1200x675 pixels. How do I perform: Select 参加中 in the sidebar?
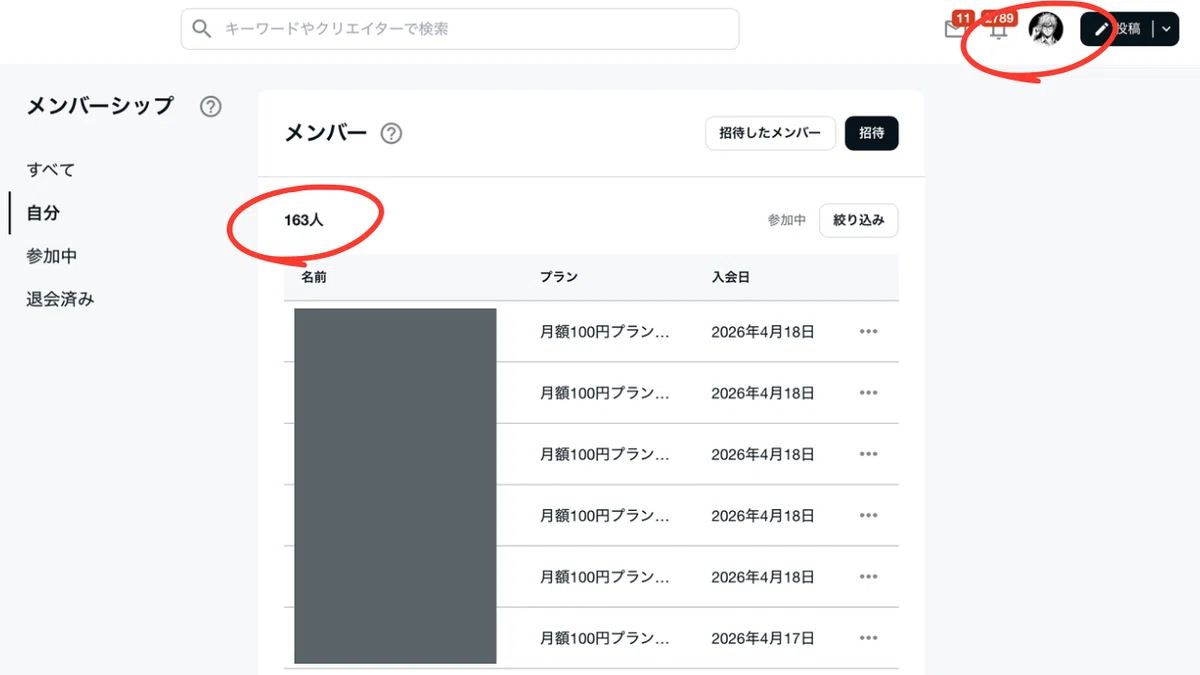click(x=52, y=256)
